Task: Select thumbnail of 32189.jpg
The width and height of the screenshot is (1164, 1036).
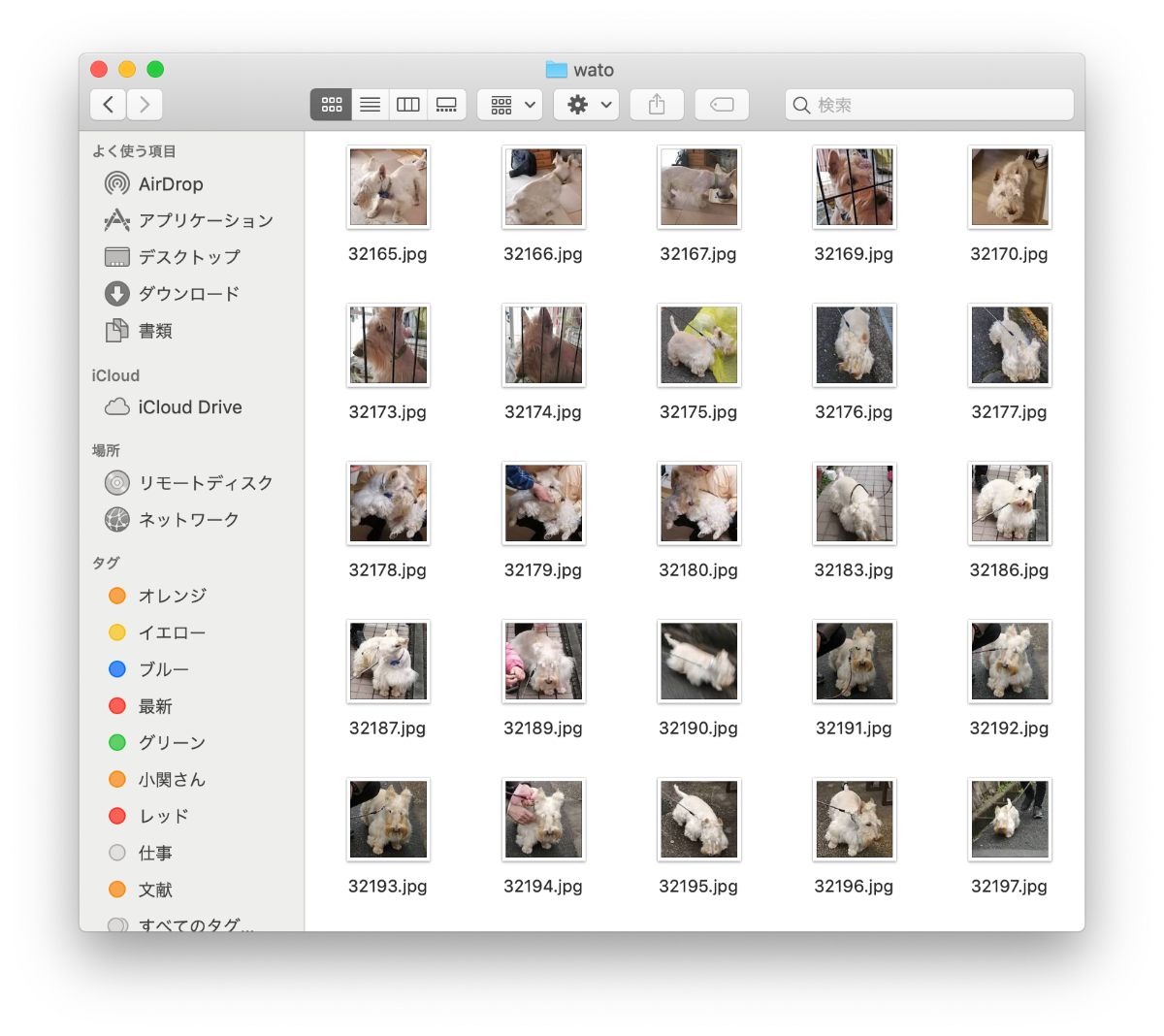Action: 543,662
